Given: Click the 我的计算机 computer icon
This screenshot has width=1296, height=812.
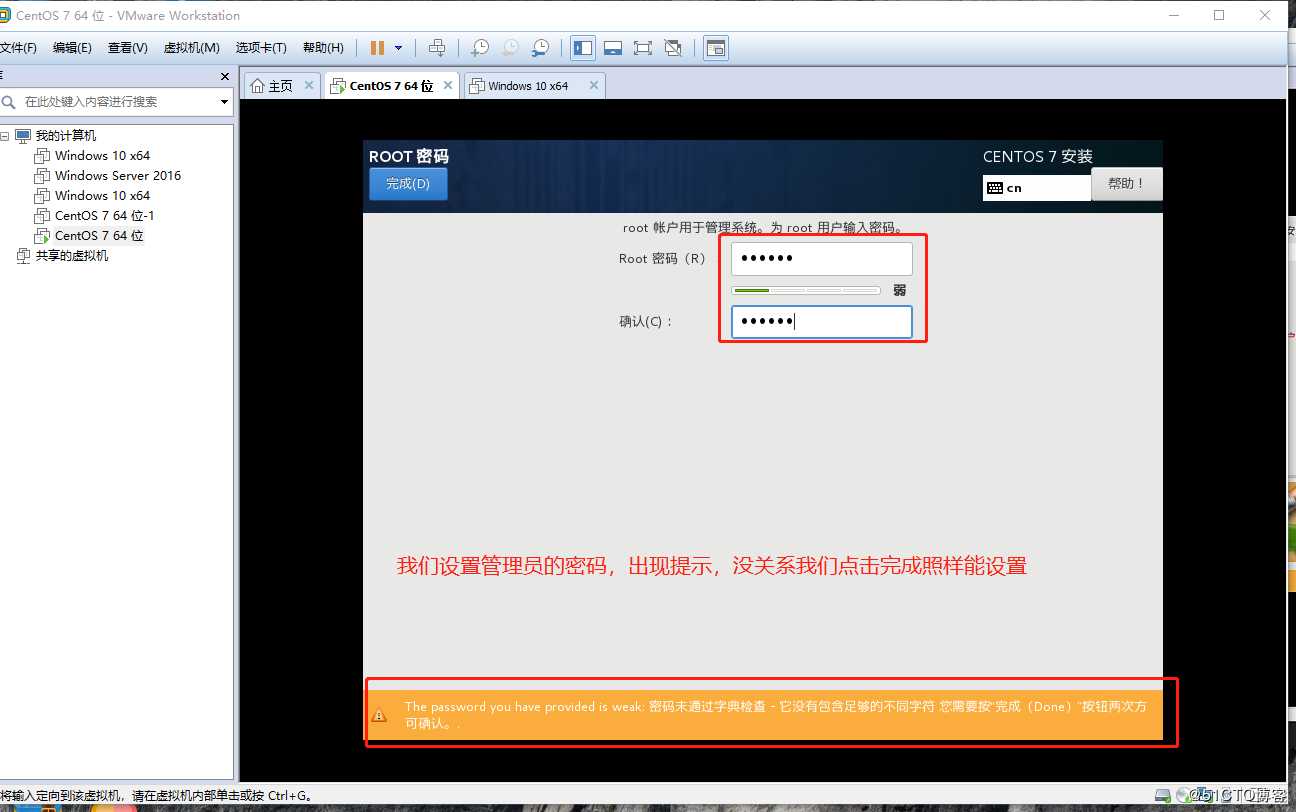Looking at the screenshot, I should click(23, 136).
